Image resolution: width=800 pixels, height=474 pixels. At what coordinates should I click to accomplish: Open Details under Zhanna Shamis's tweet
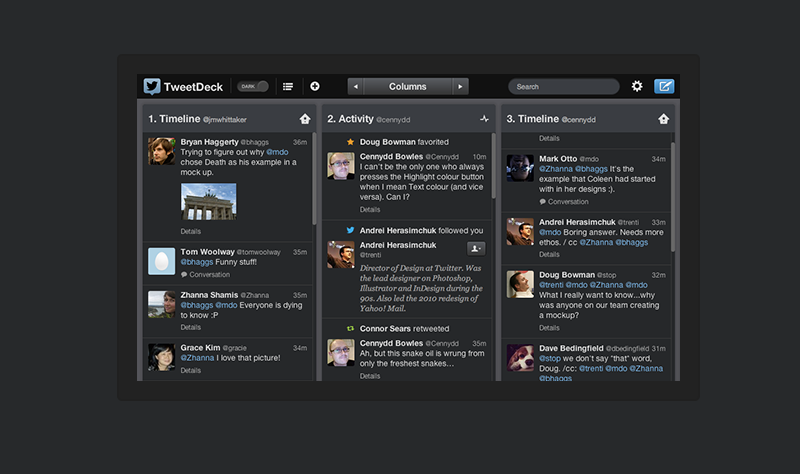[190, 327]
